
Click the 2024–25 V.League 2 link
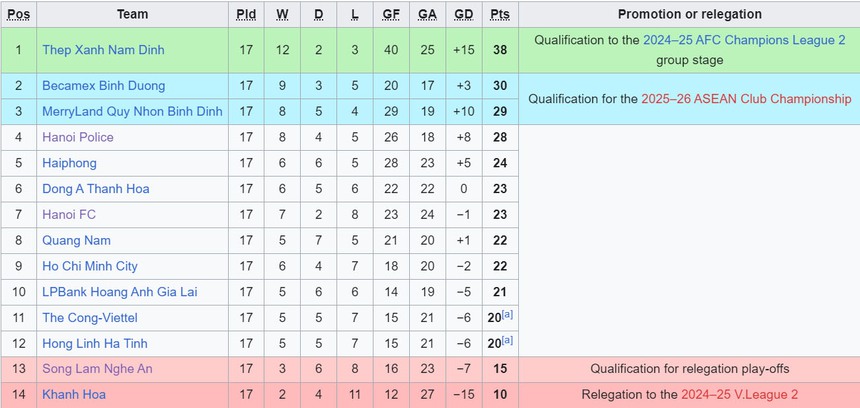pyautogui.click(x=739, y=394)
